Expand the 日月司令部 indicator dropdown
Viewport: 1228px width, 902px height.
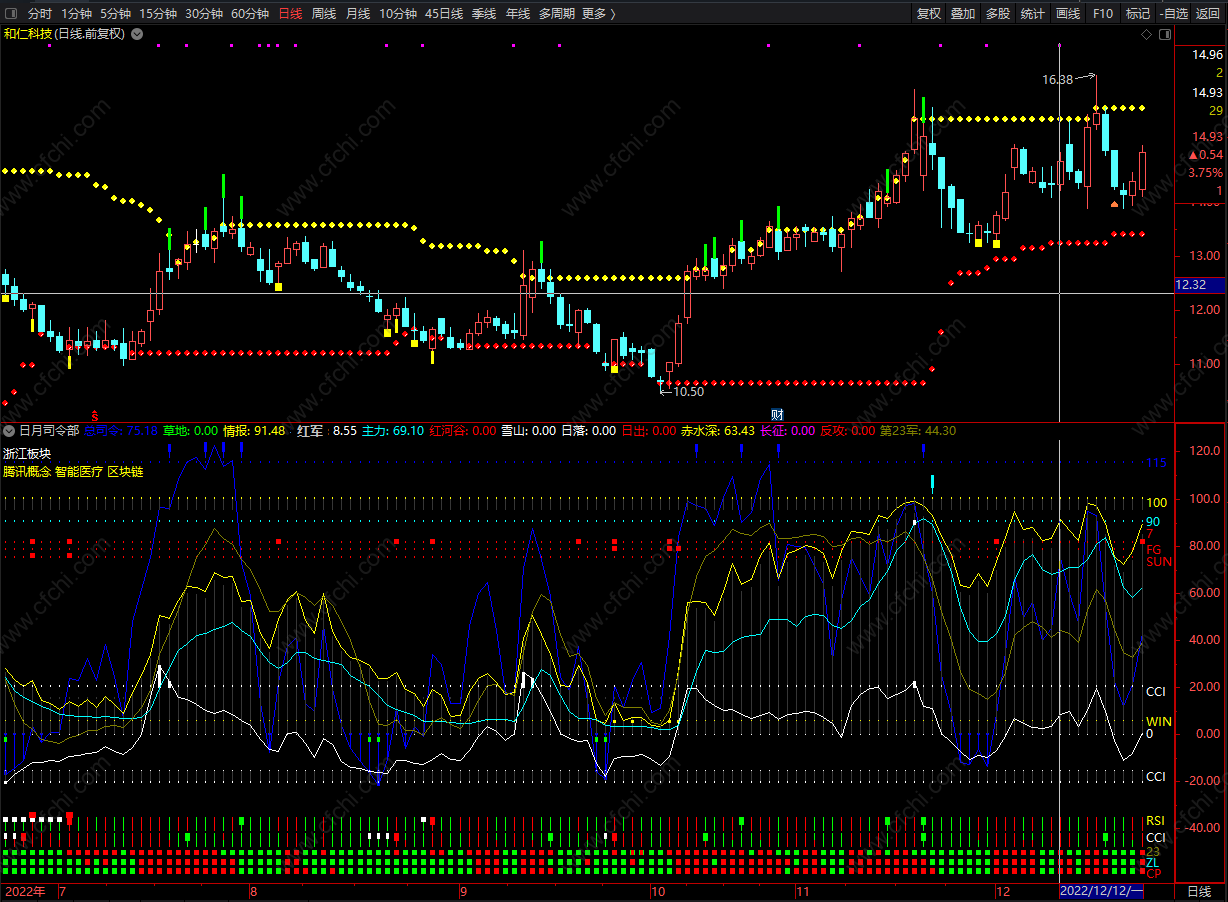(9, 431)
